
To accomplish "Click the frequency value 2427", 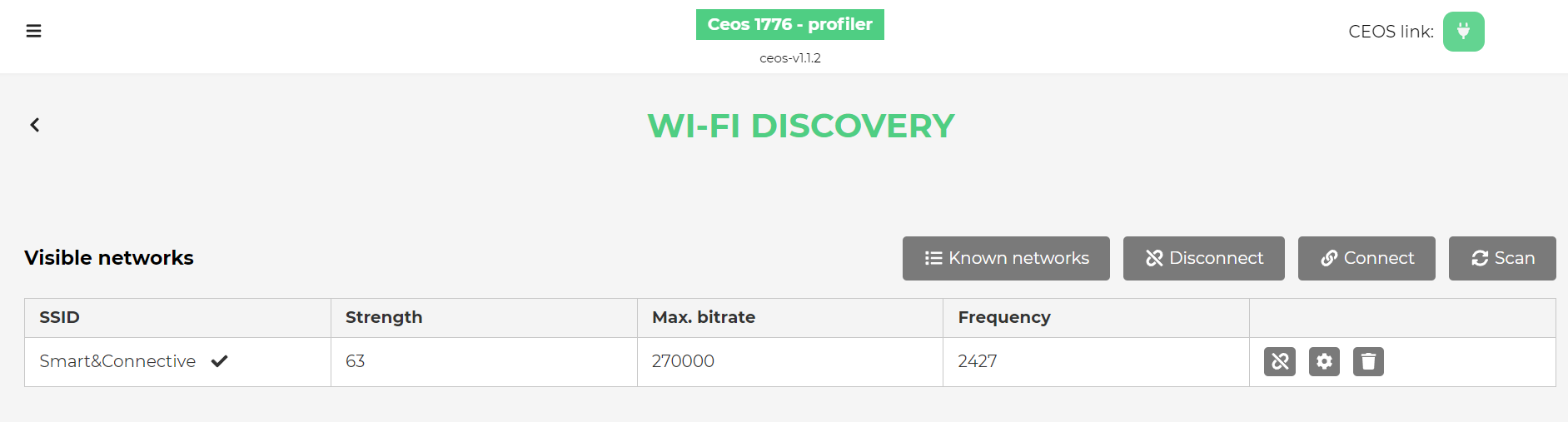I will pyautogui.click(x=978, y=361).
